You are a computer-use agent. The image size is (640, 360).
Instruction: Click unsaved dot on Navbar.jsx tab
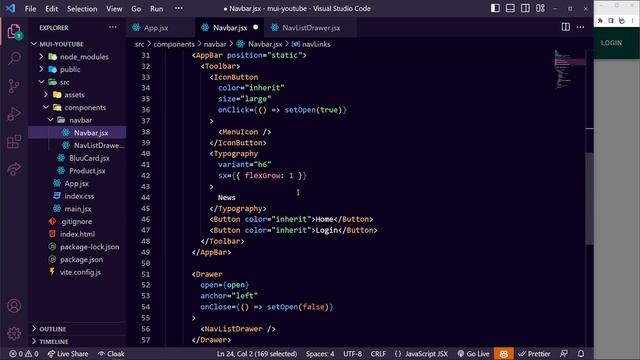point(256,27)
